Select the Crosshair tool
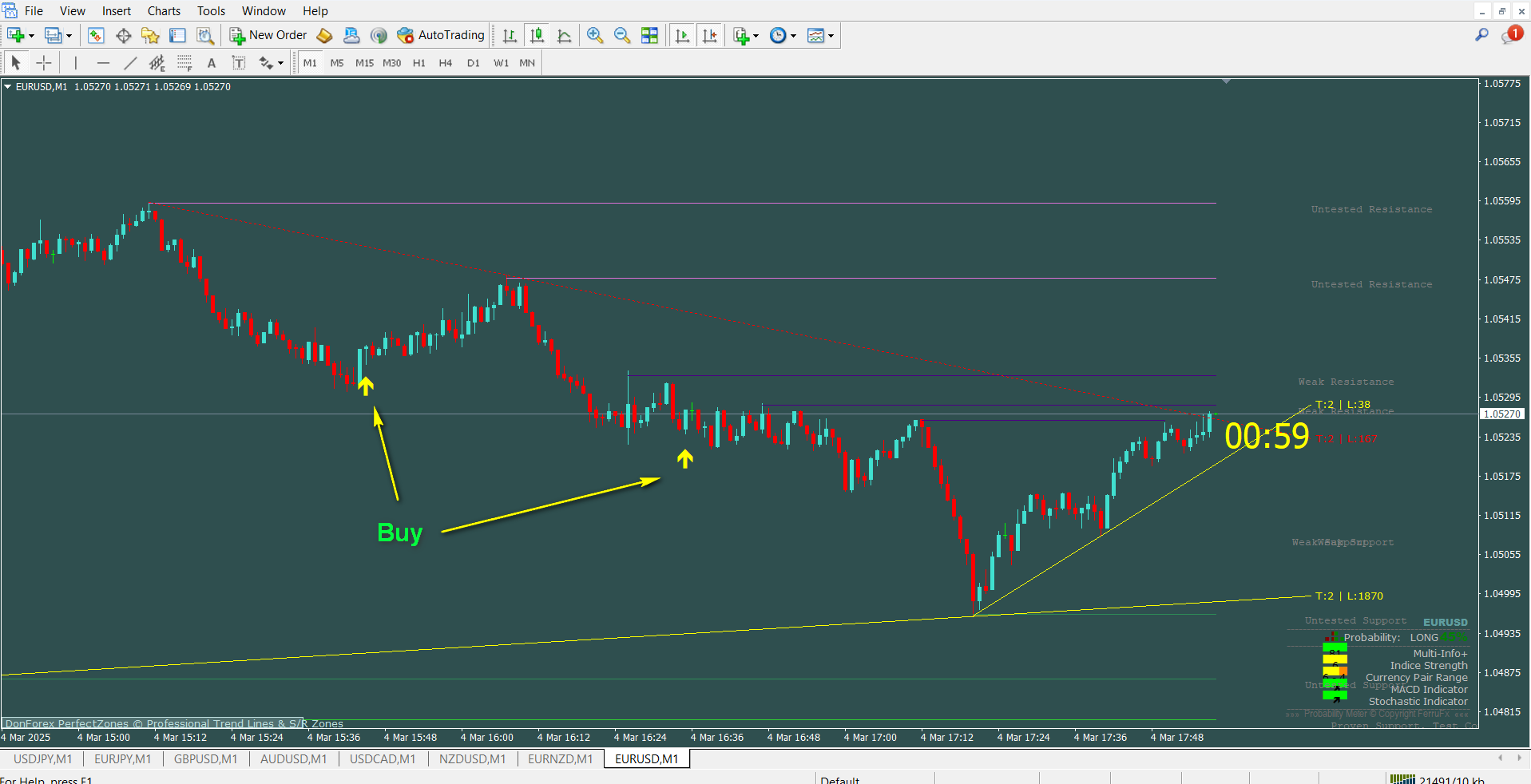 [44, 63]
